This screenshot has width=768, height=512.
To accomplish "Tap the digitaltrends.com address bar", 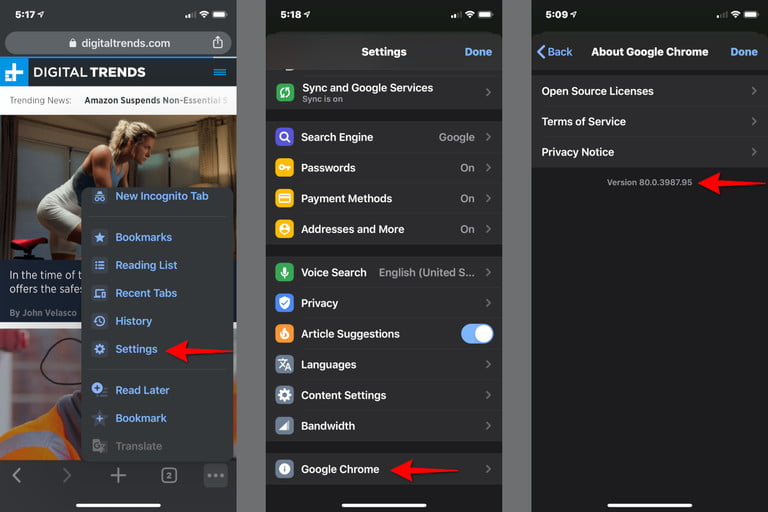I will 118,43.
